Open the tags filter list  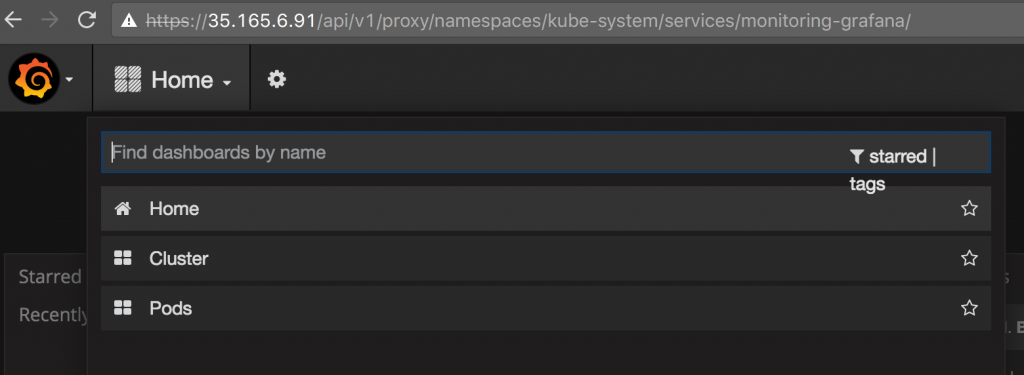click(x=867, y=184)
